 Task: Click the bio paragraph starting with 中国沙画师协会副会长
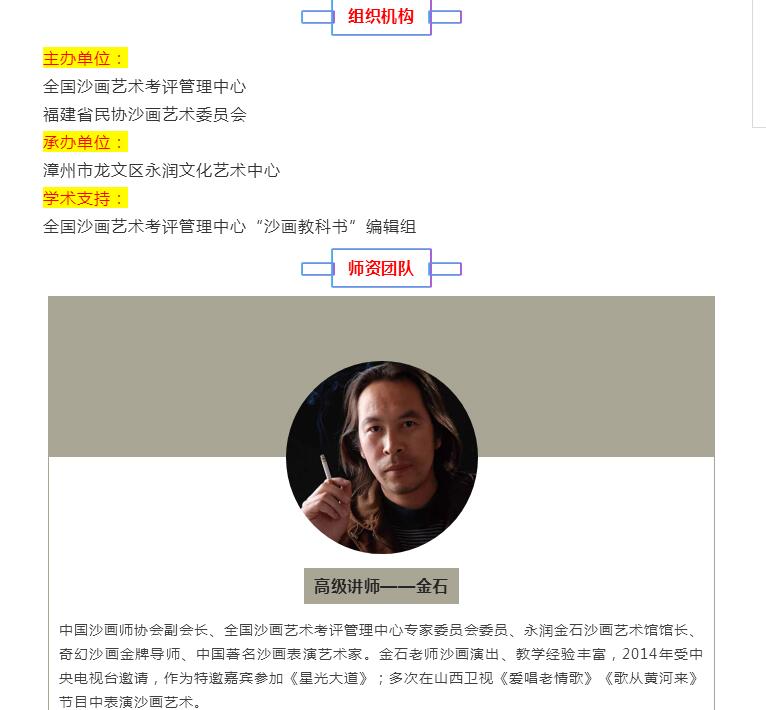coord(381,666)
